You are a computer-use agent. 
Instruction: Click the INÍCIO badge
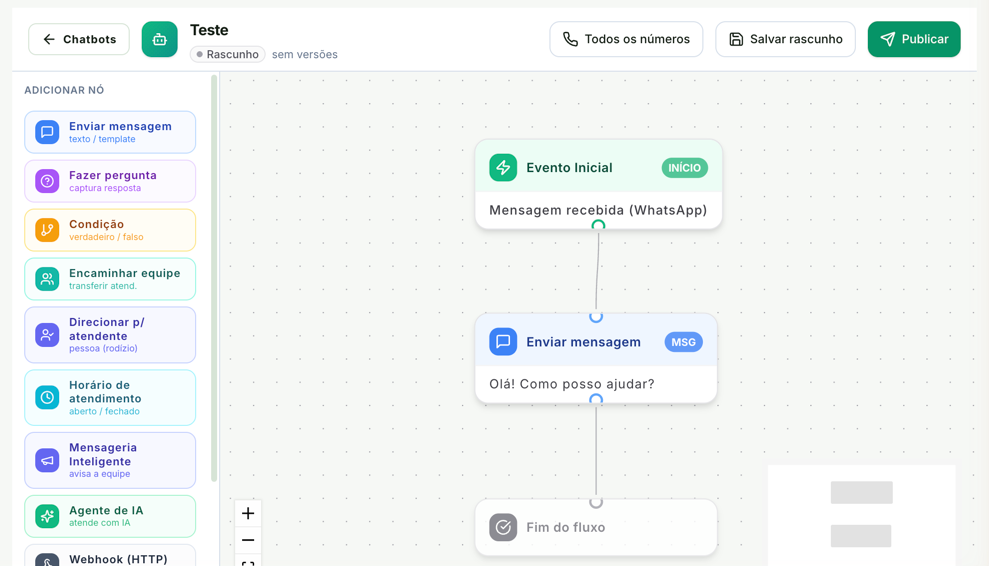(684, 168)
